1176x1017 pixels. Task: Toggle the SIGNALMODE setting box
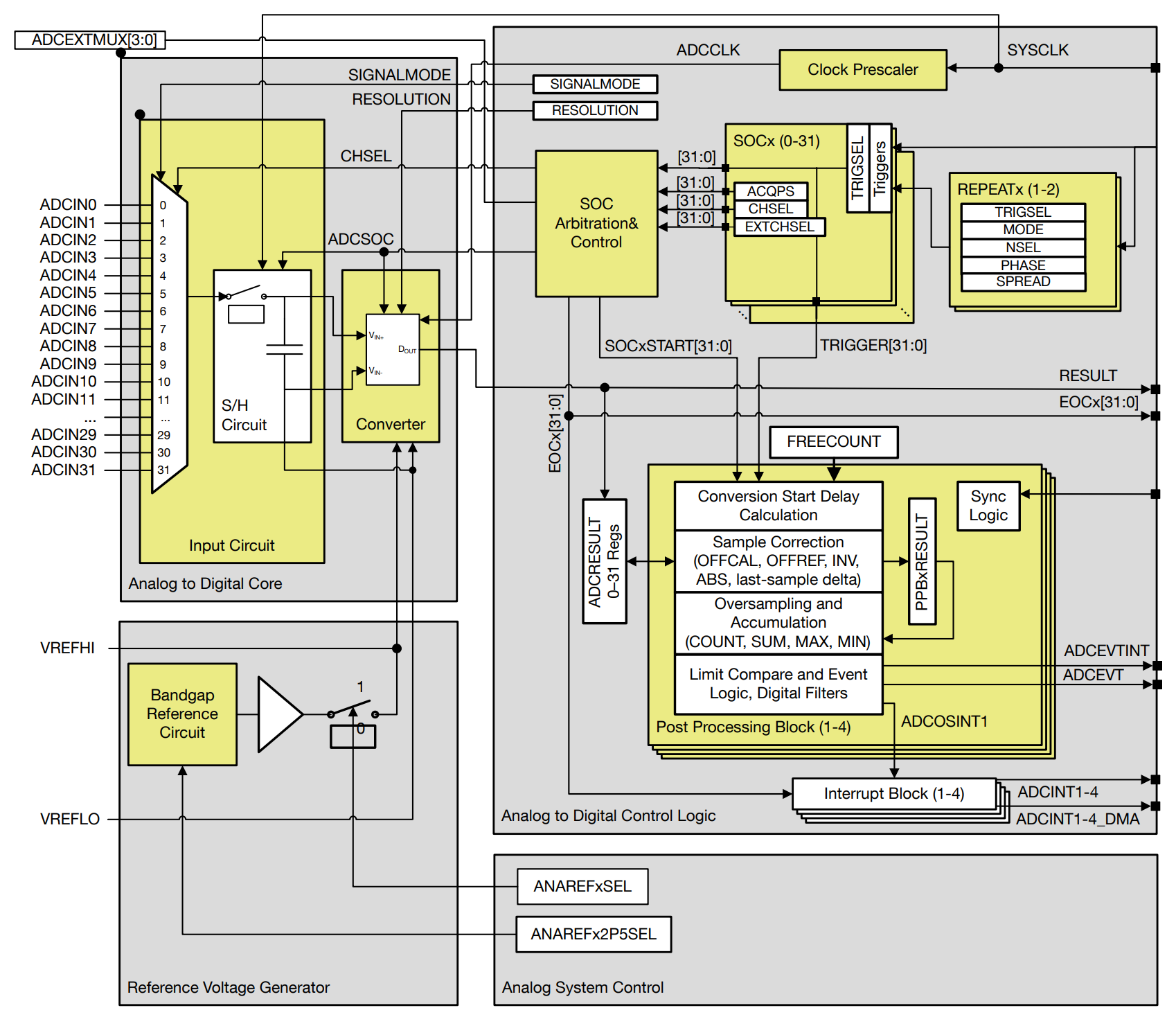pyautogui.click(x=594, y=84)
